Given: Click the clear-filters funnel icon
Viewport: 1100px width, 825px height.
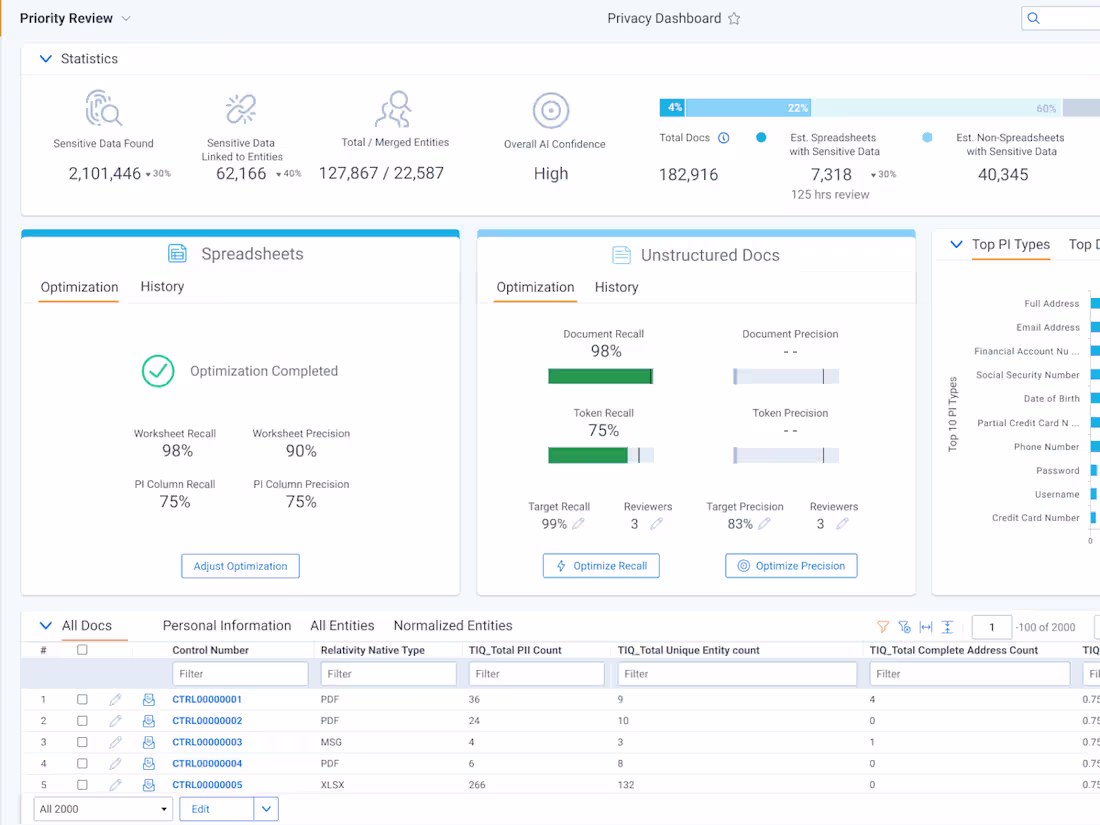Looking at the screenshot, I should coord(905,626).
